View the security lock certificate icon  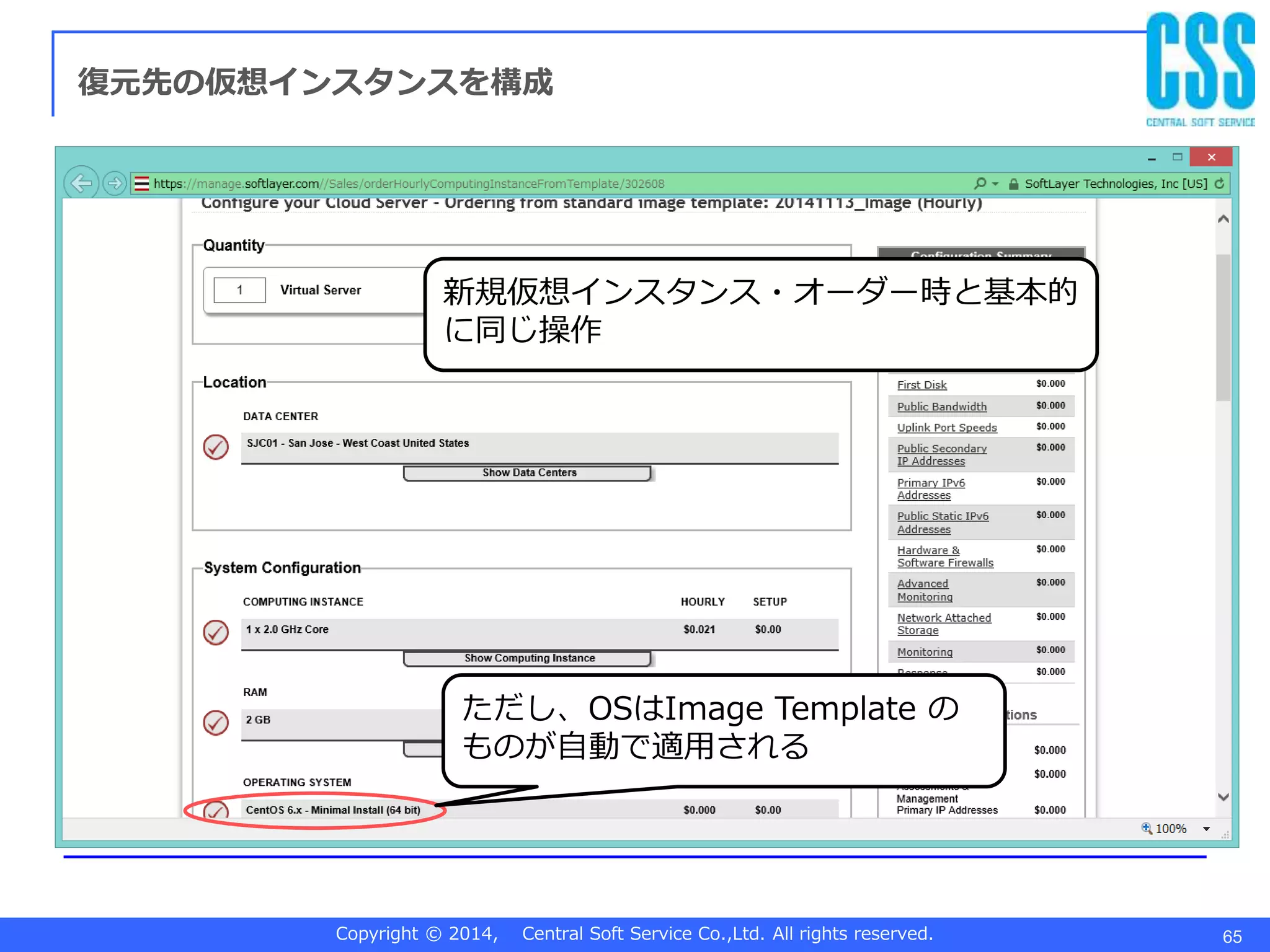tap(1014, 184)
